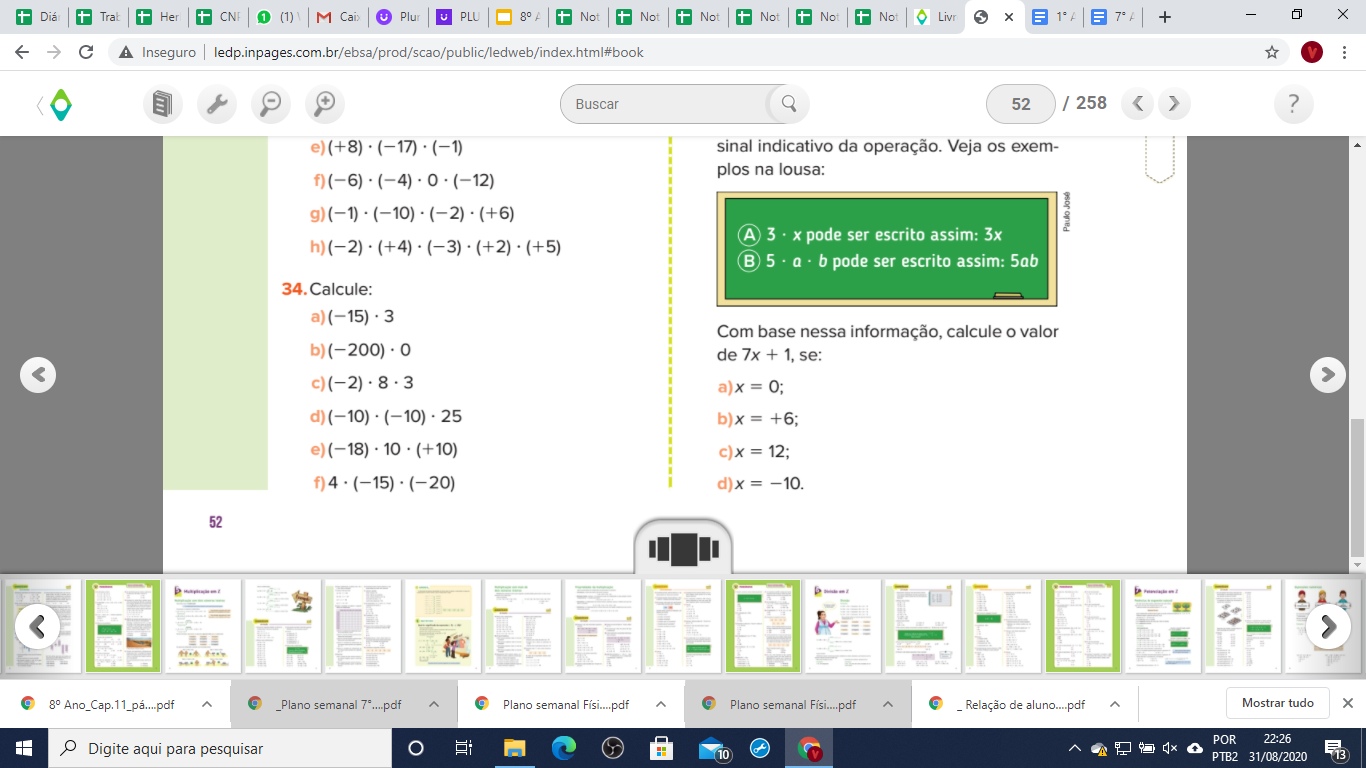The width and height of the screenshot is (1366, 768).
Task: Click the bookmark ribbon on the page corner
Action: coord(1159,160)
